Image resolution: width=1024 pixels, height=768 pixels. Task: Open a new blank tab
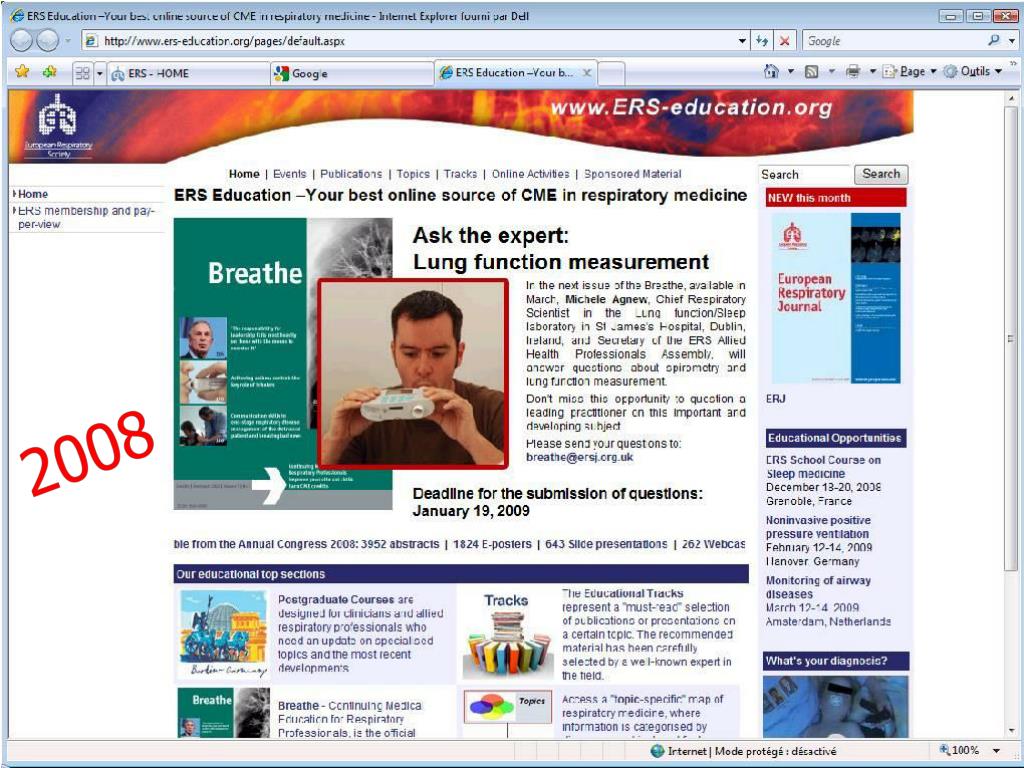[x=611, y=73]
